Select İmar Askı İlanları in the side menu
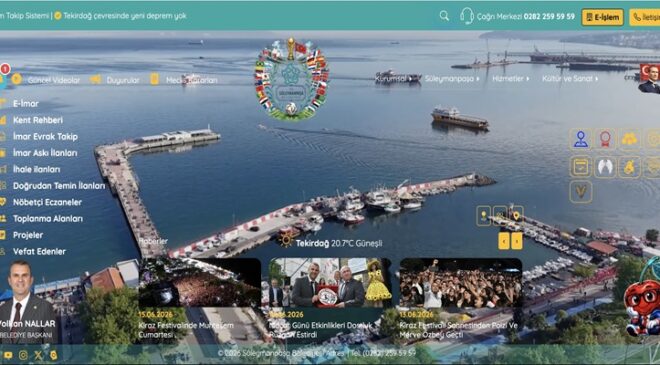This screenshot has width=660, height=365. coord(45,153)
